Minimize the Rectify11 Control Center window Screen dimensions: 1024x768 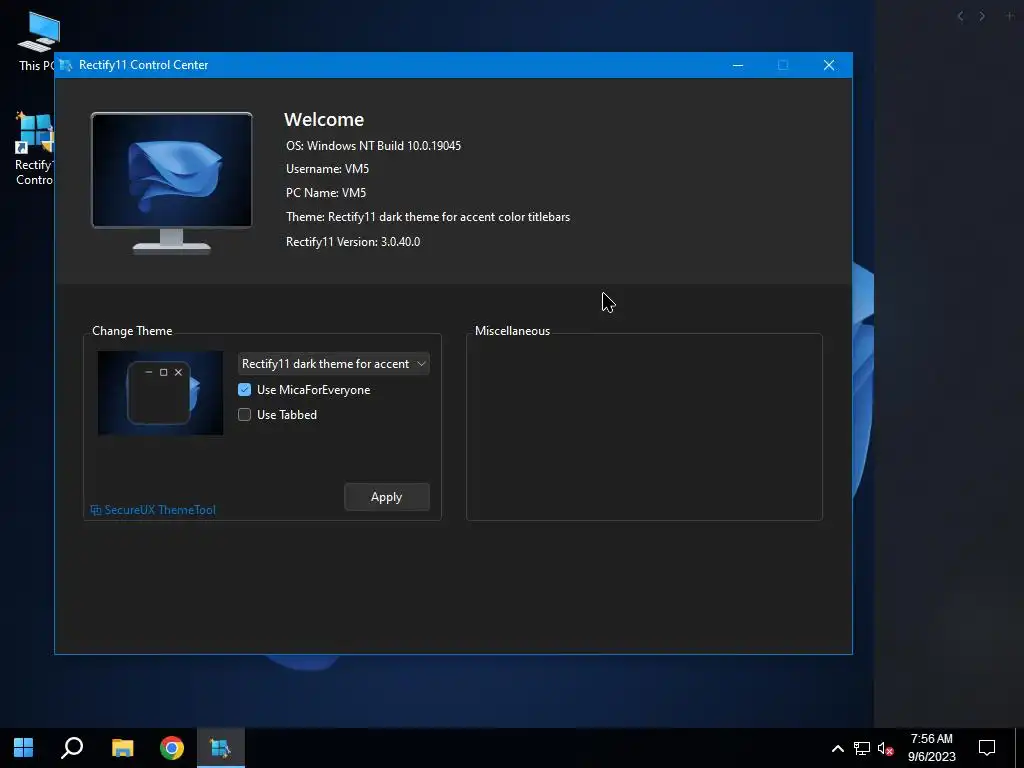738,65
